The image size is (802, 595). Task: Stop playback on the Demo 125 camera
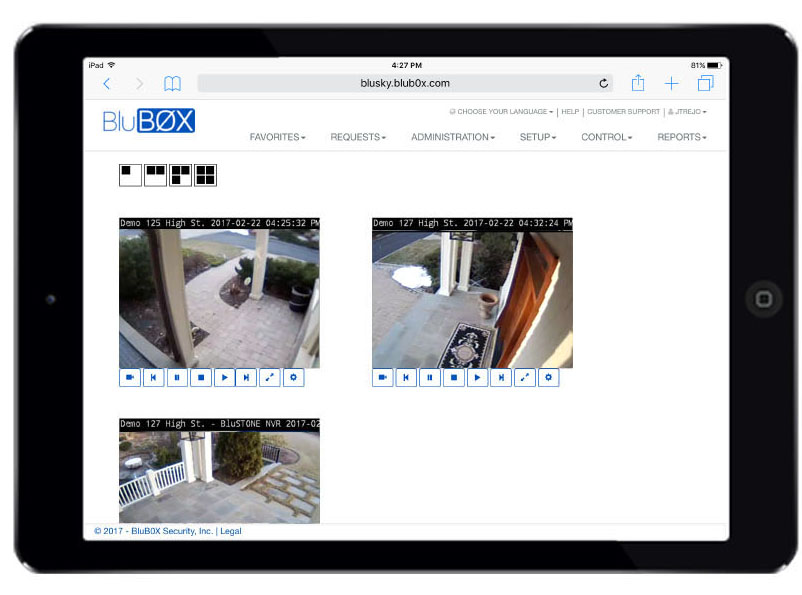(x=201, y=377)
